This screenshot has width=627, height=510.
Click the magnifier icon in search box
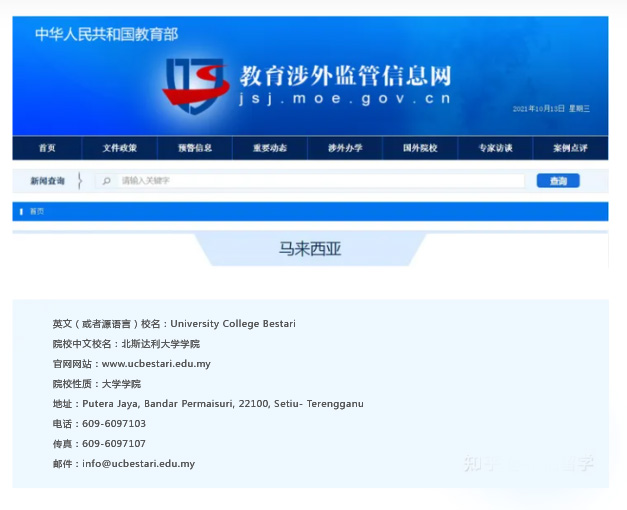tap(107, 181)
